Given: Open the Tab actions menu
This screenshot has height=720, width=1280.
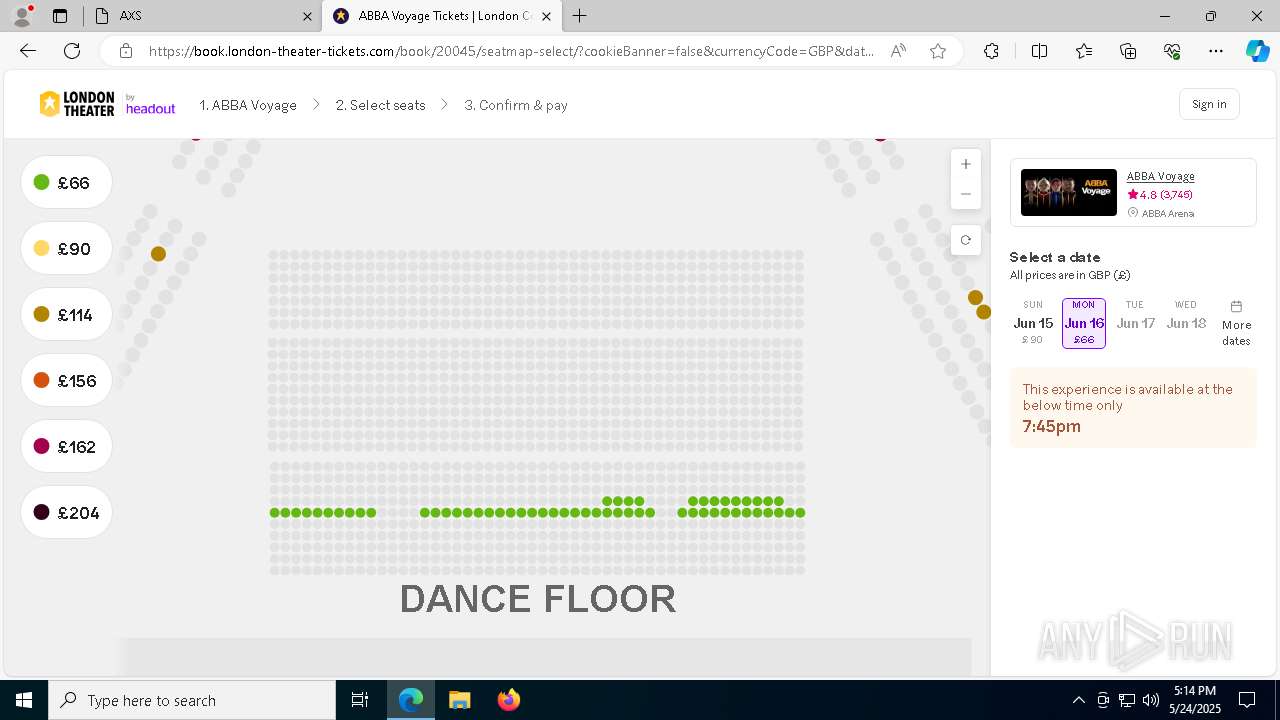Looking at the screenshot, I should click(x=60, y=16).
